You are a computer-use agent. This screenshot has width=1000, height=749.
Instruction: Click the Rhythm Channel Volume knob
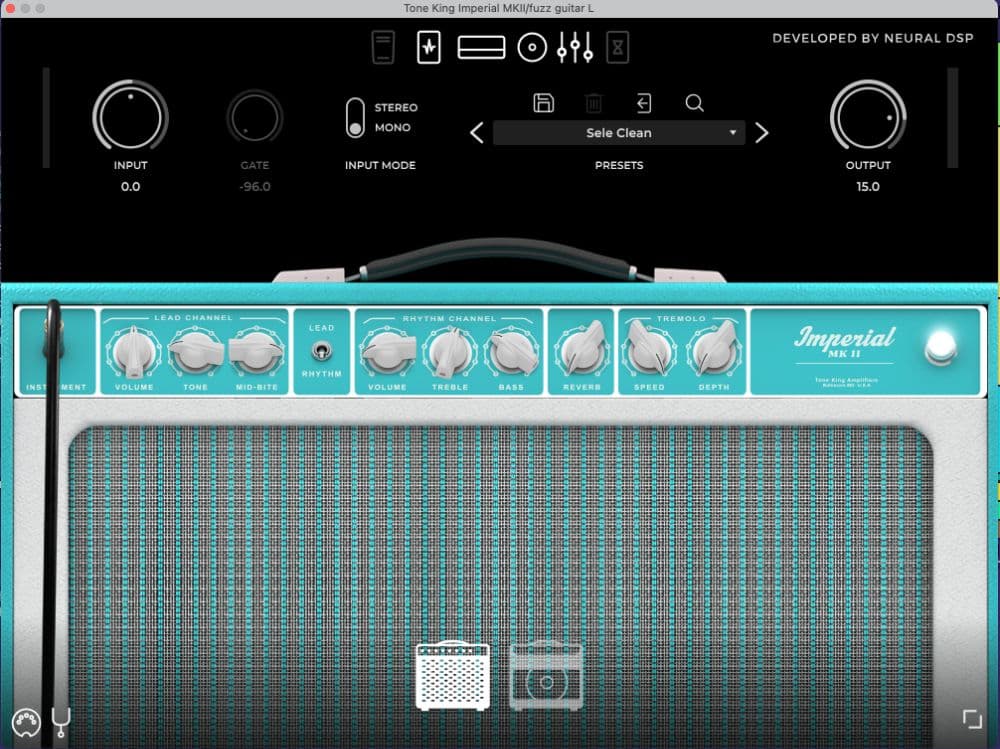(387, 352)
